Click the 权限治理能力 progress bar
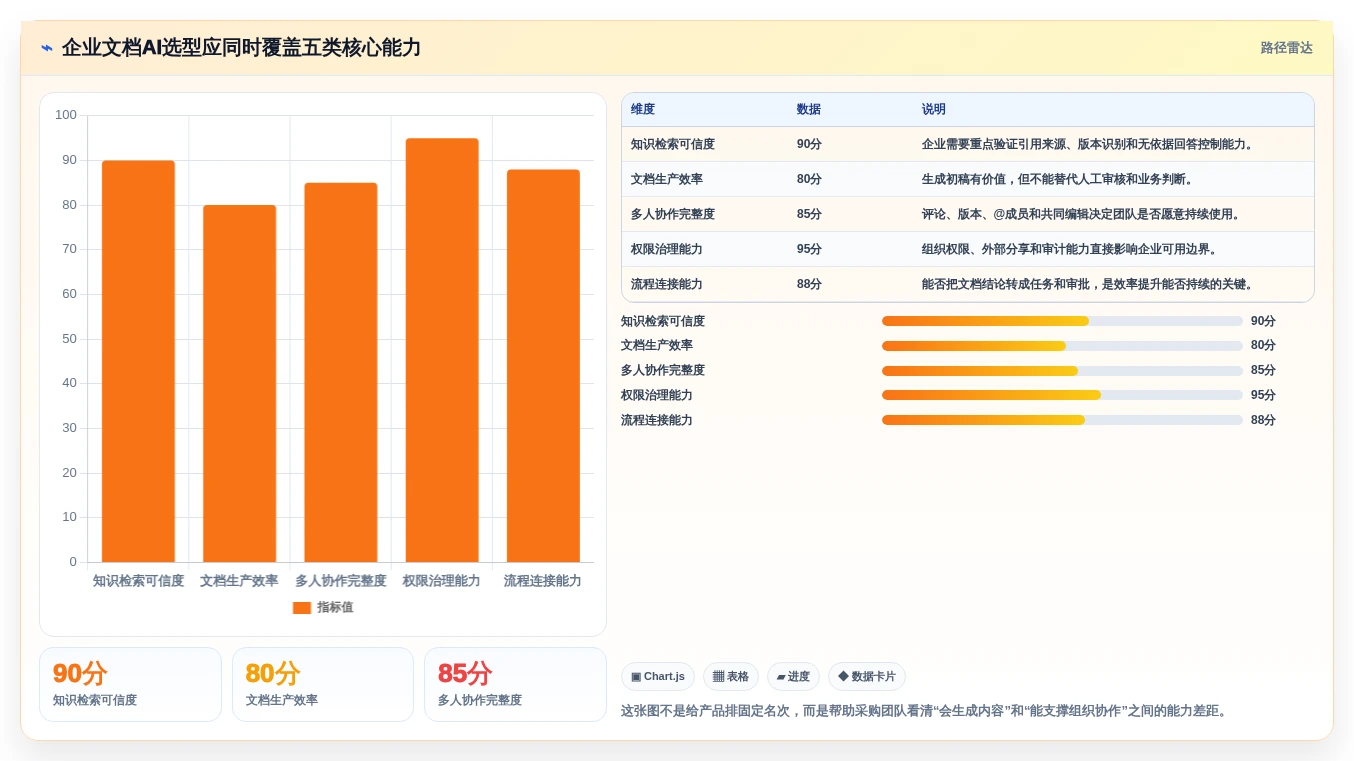The height and width of the screenshot is (761, 1354). pos(1062,395)
